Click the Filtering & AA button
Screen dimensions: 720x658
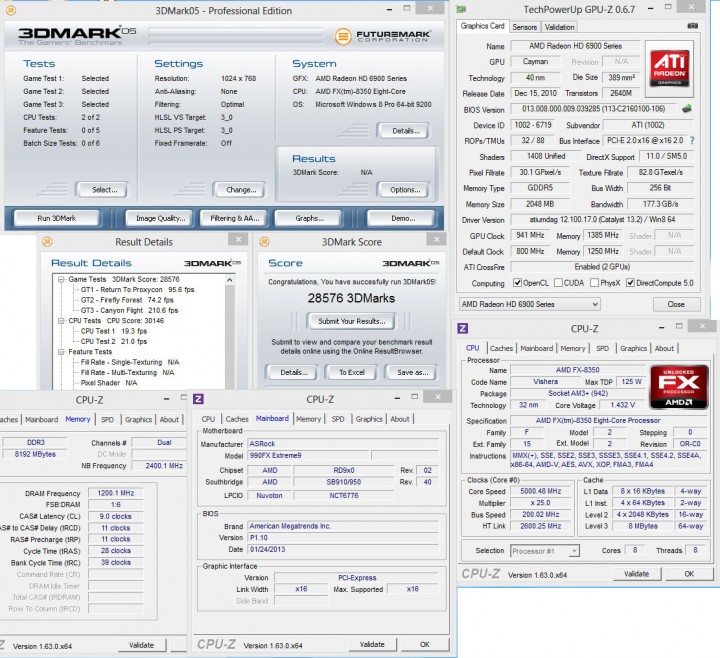235,218
